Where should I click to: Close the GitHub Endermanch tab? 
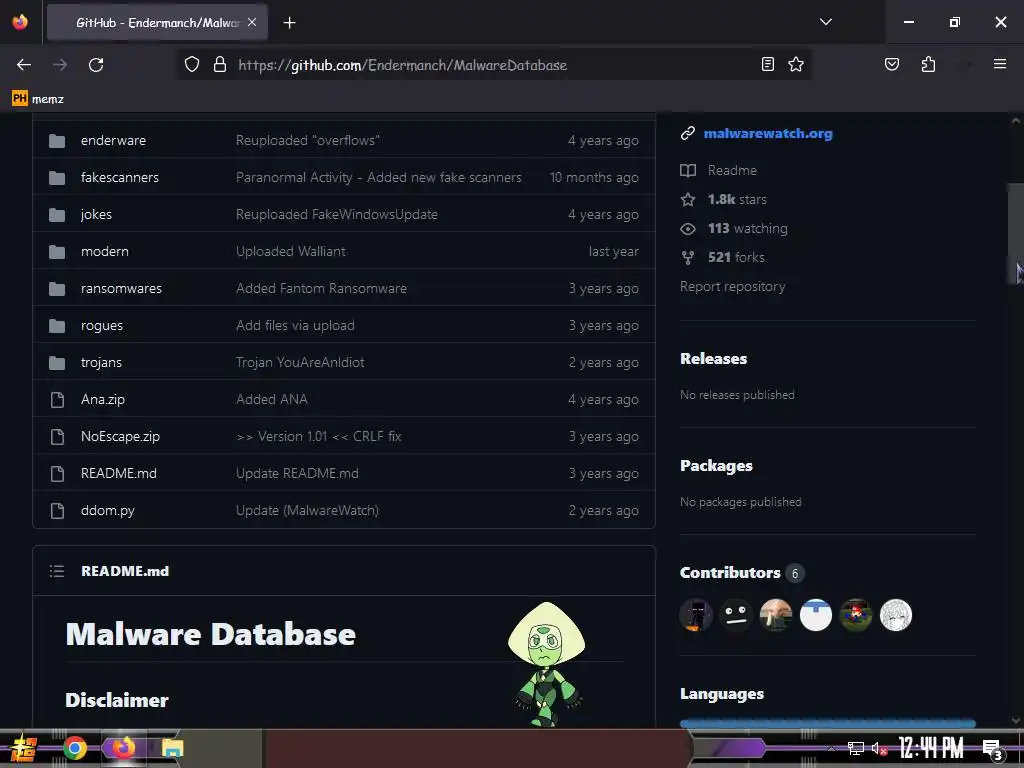click(252, 22)
